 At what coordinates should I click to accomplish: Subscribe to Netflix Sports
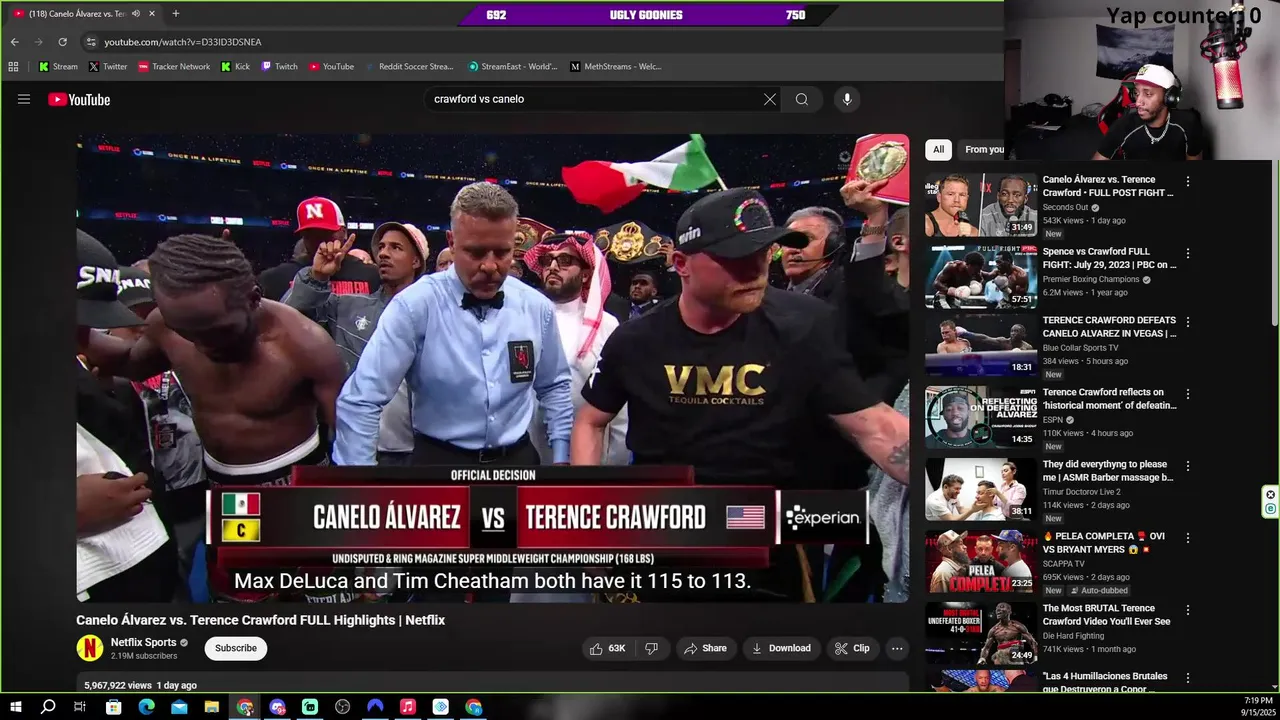click(236, 648)
